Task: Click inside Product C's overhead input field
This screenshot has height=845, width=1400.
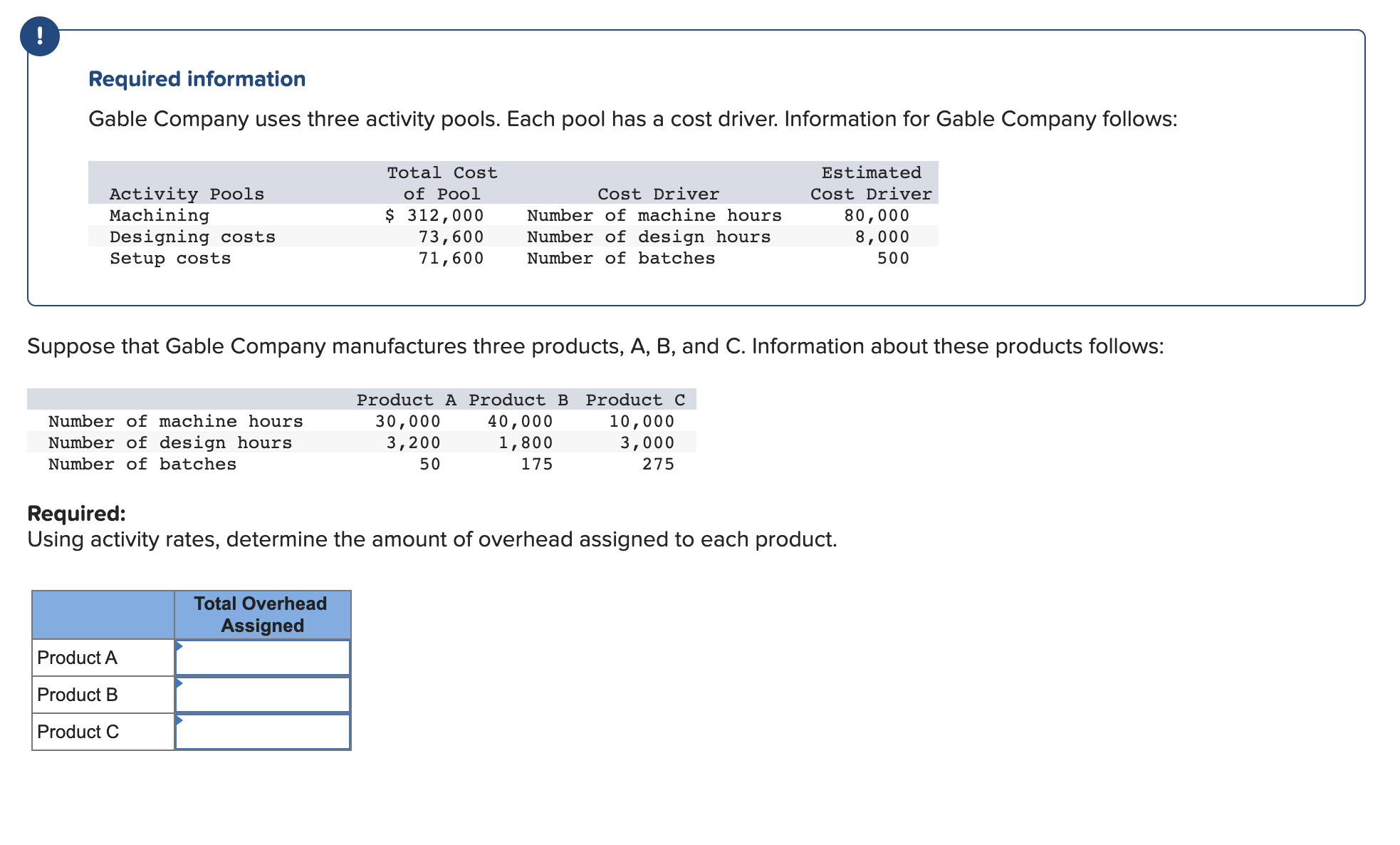Action: [x=263, y=731]
